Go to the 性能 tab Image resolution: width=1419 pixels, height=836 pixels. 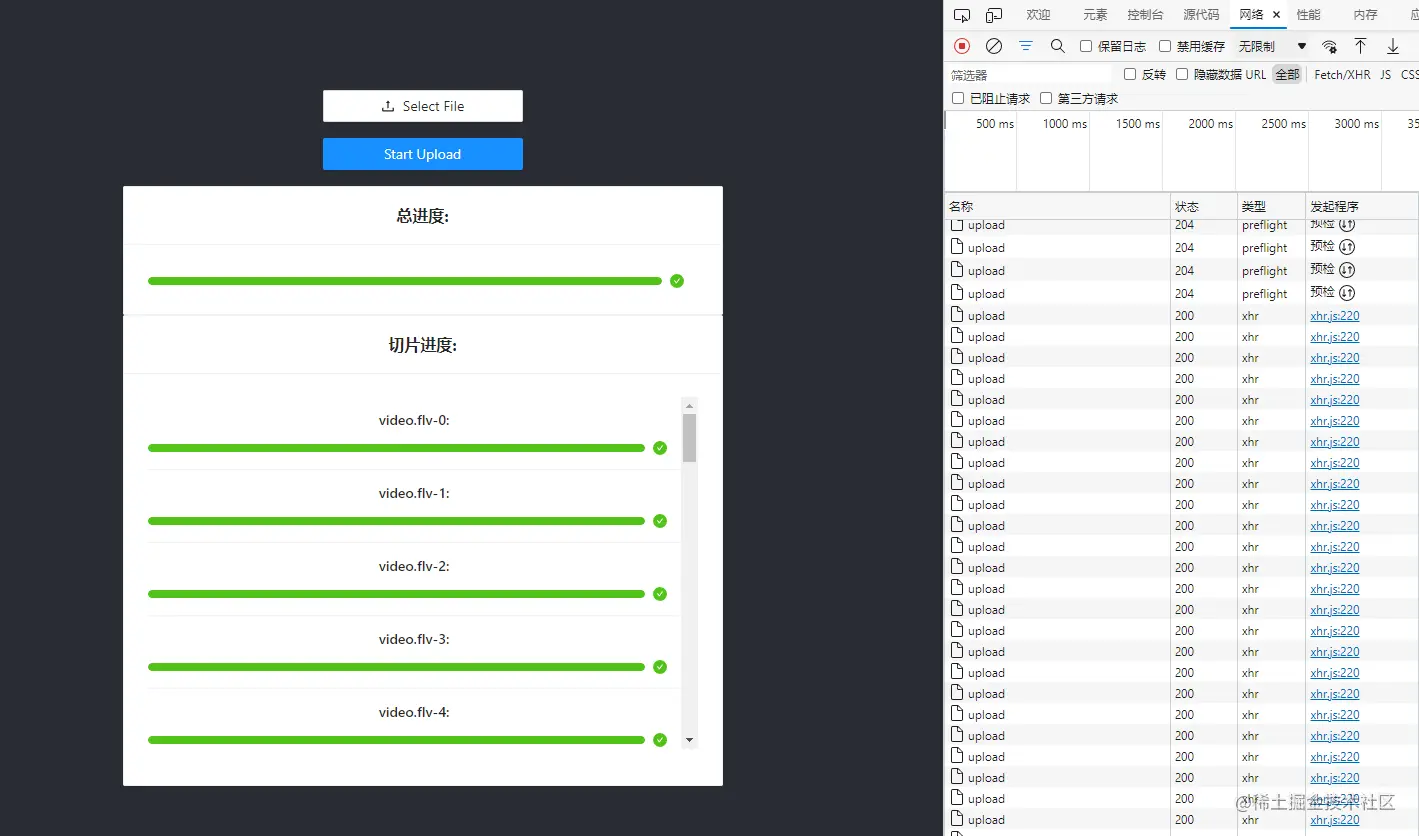(1308, 15)
